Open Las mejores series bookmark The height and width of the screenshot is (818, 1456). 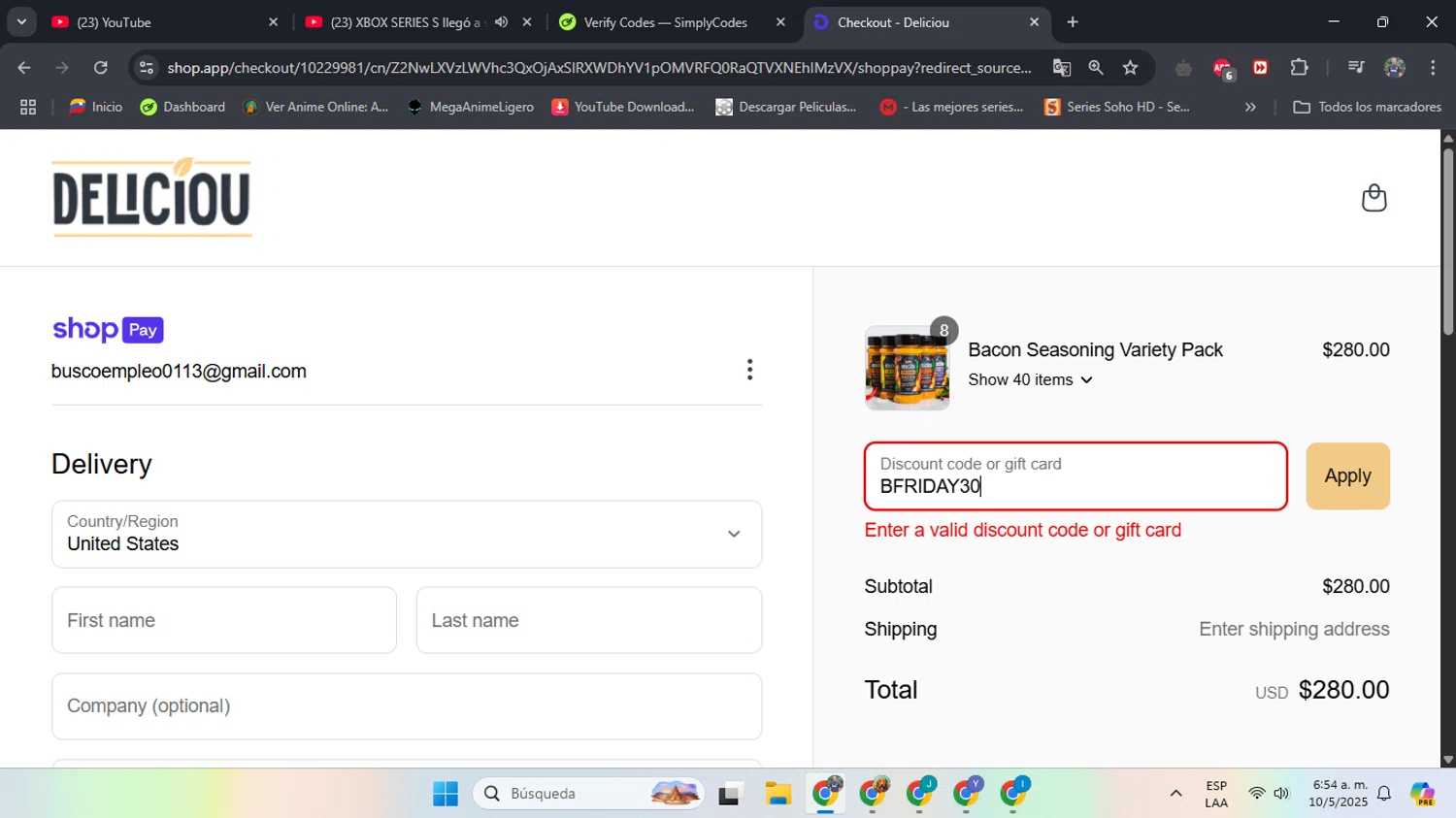tap(952, 107)
